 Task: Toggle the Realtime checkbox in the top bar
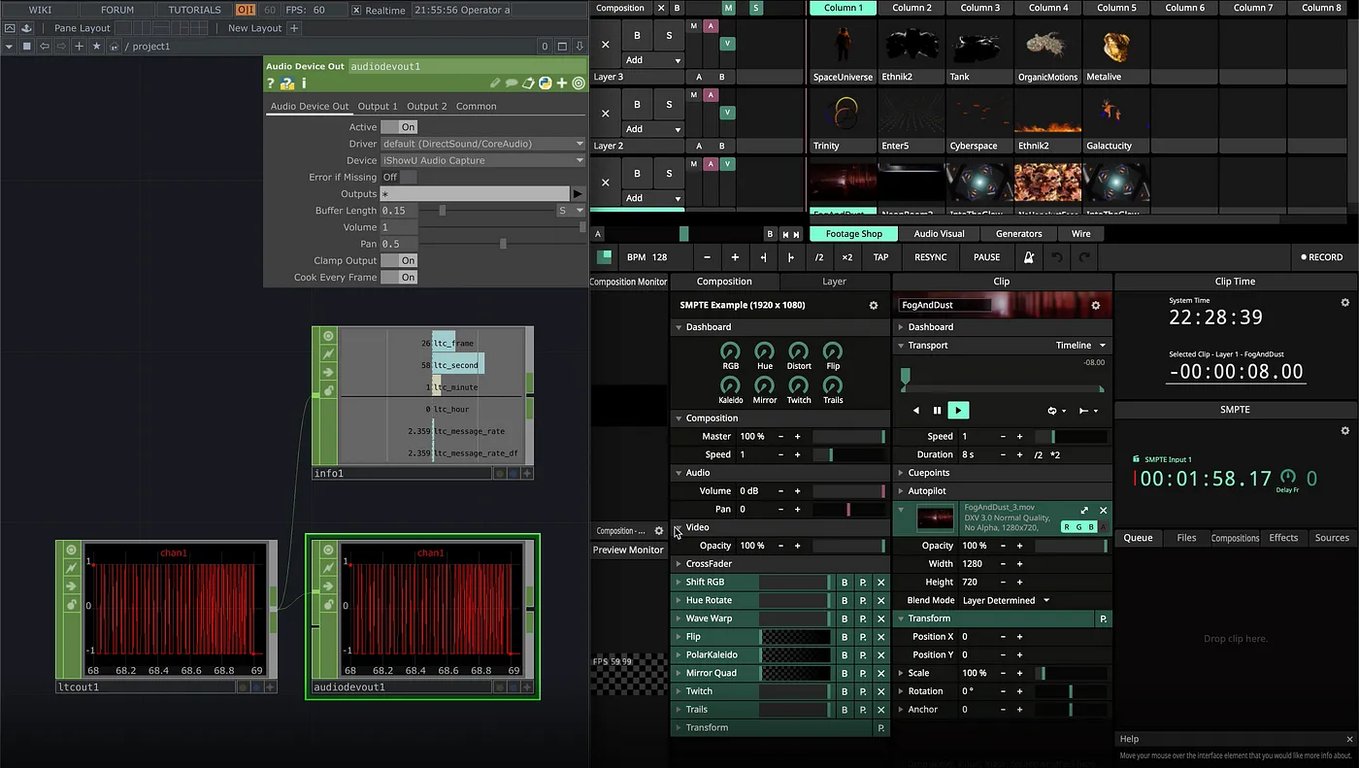click(x=354, y=9)
